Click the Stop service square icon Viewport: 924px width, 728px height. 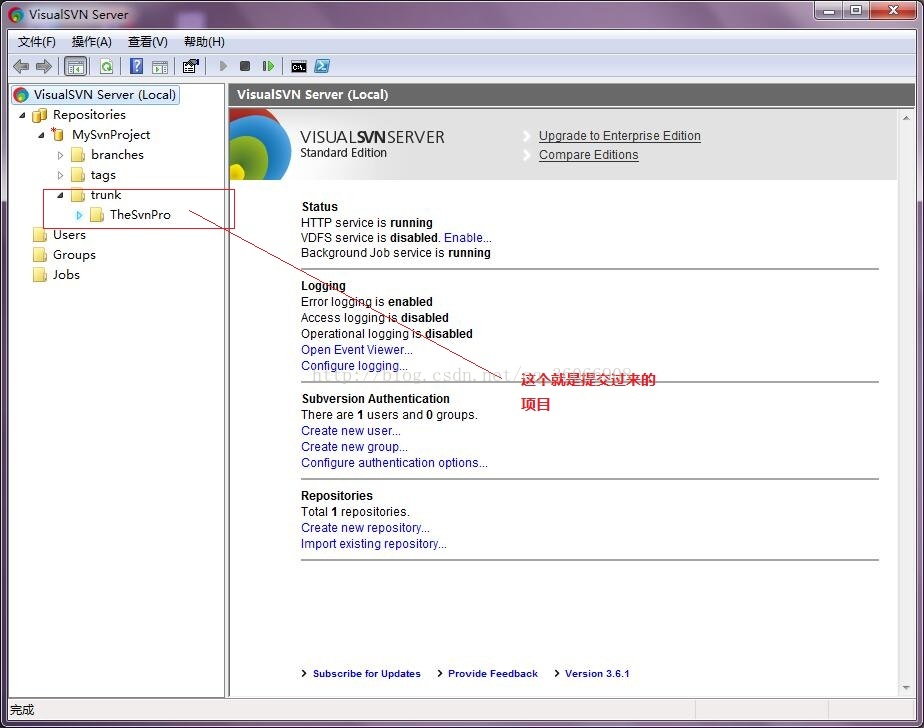[x=245, y=66]
